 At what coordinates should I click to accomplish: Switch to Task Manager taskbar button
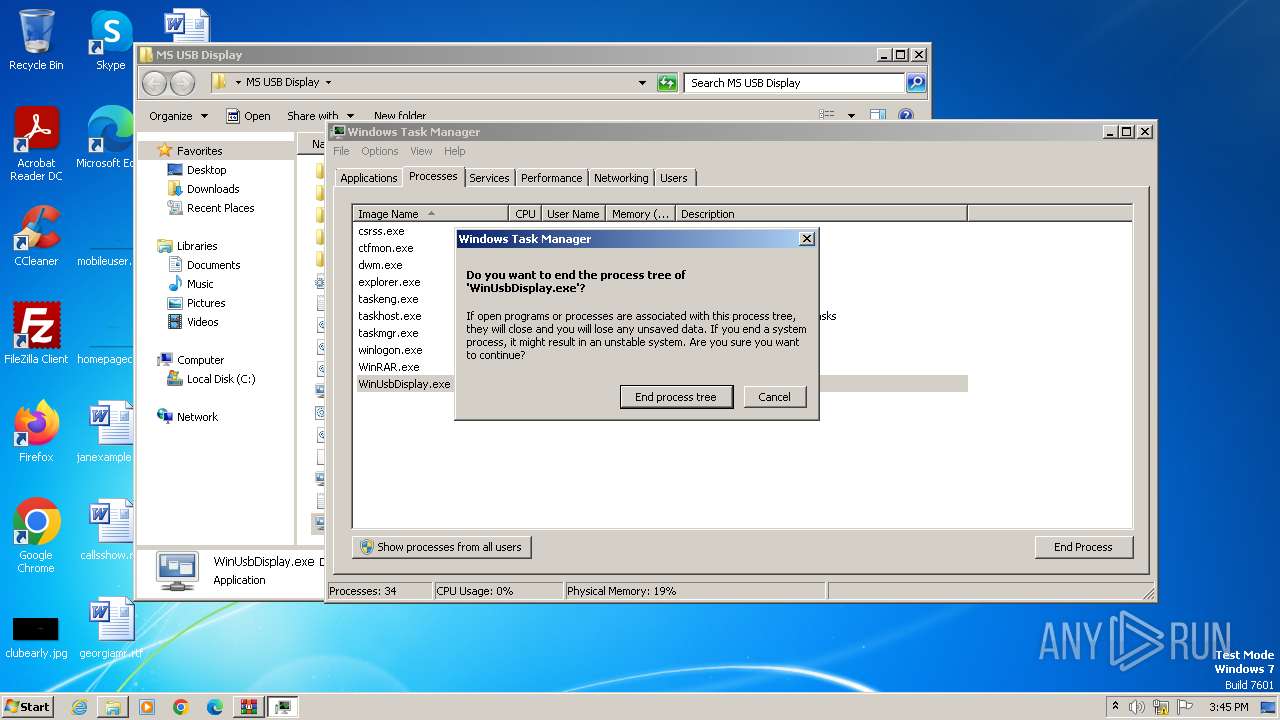(x=283, y=707)
